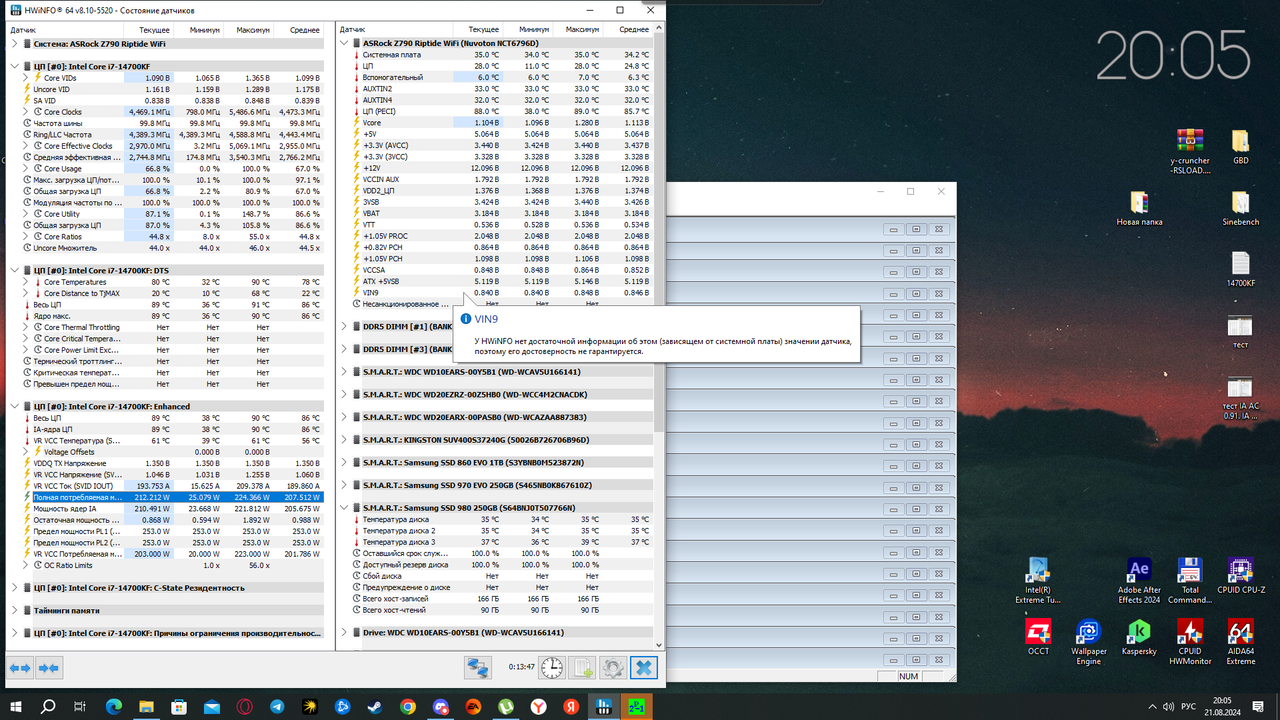Open Kaspersky desktop shortcut
This screenshot has width=1280, height=720.
(1139, 637)
